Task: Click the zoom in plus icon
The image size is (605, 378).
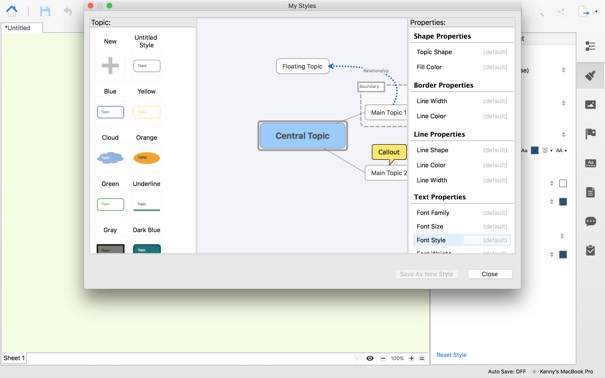Action: tap(411, 358)
